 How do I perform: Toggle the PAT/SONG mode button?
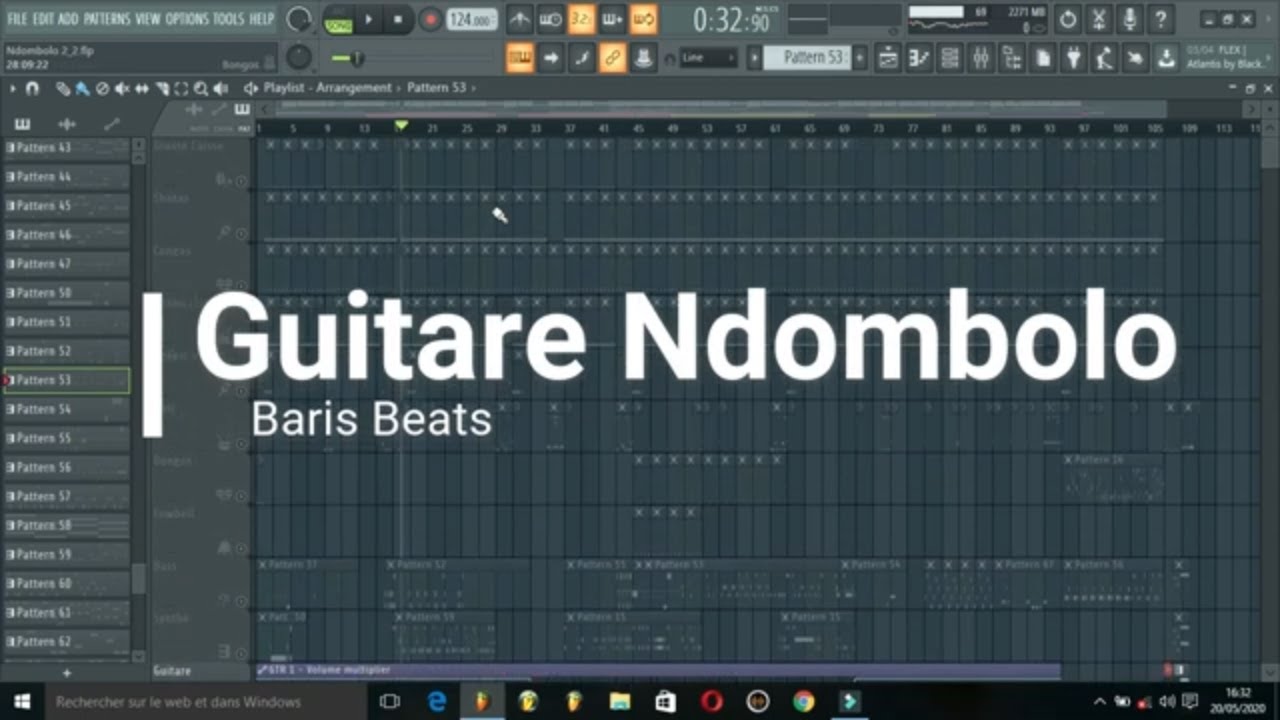tap(338, 19)
